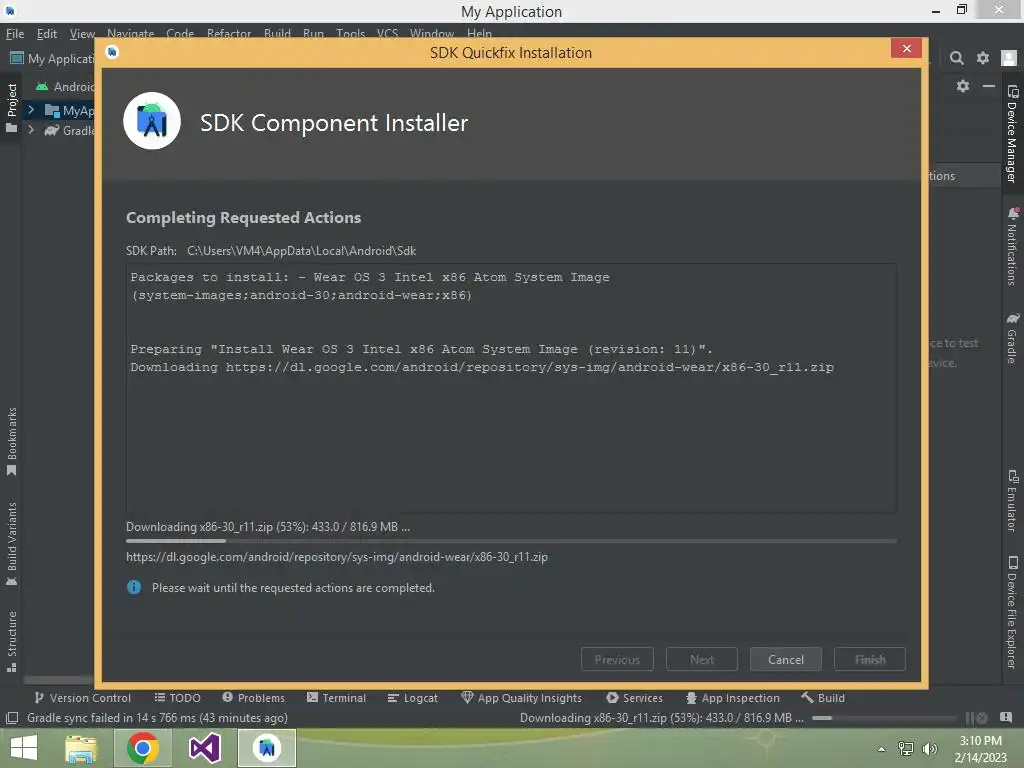Open the Build tool window at bottom
Viewport: 1024px width, 768px height.
823,697
